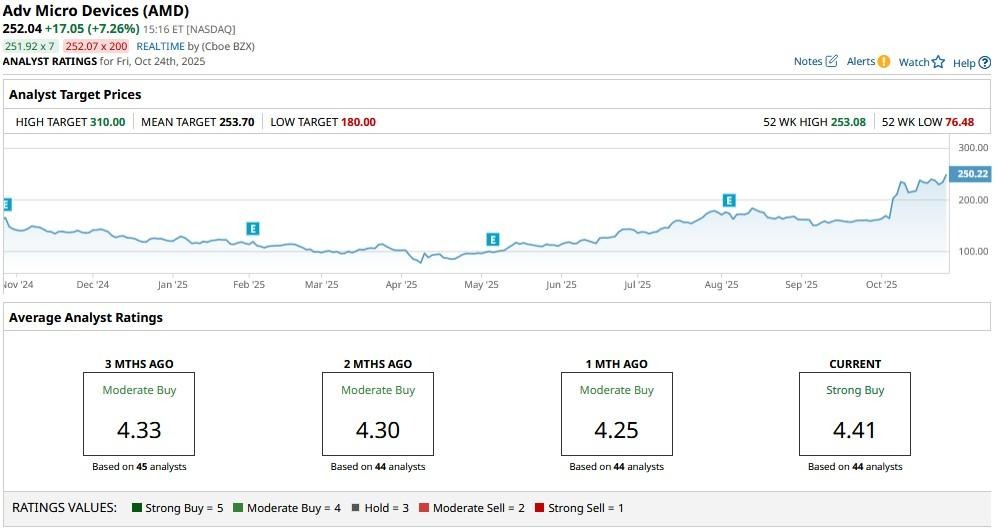Click the red ask 252.07 x 200 box
Viewport: 996px width, 529px height.
click(x=95, y=46)
